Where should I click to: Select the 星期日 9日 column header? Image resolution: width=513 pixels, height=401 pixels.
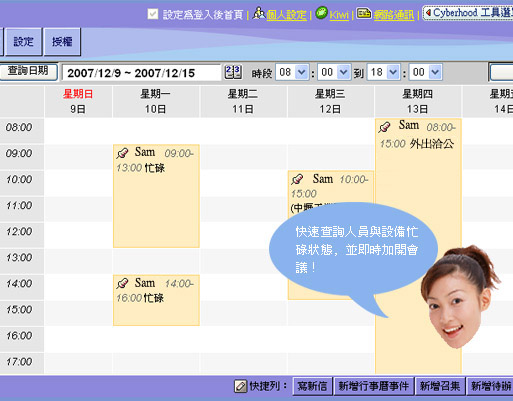click(x=78, y=101)
